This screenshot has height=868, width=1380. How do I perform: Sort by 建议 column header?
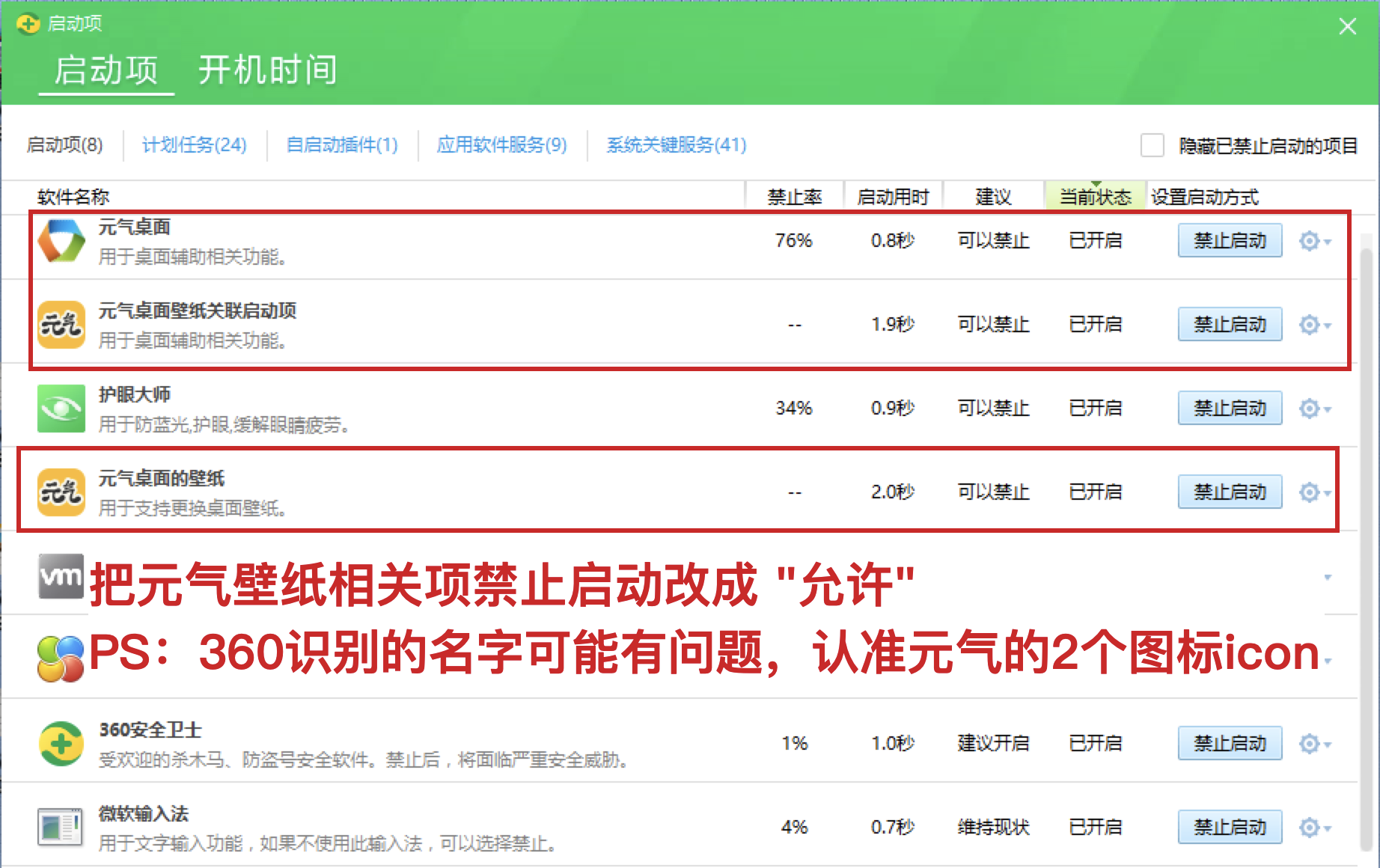point(994,197)
